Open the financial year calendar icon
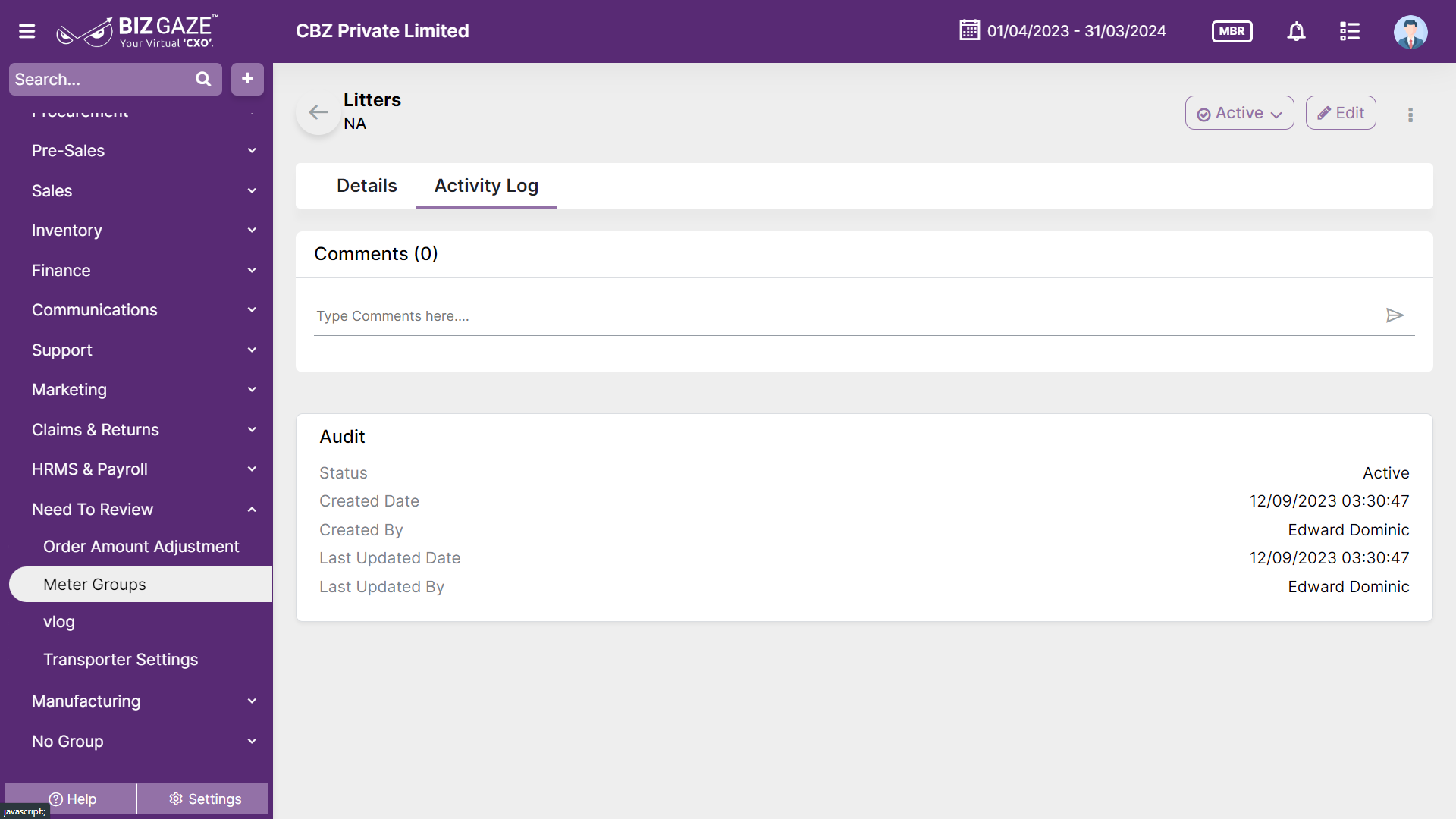1456x819 pixels. (x=969, y=30)
